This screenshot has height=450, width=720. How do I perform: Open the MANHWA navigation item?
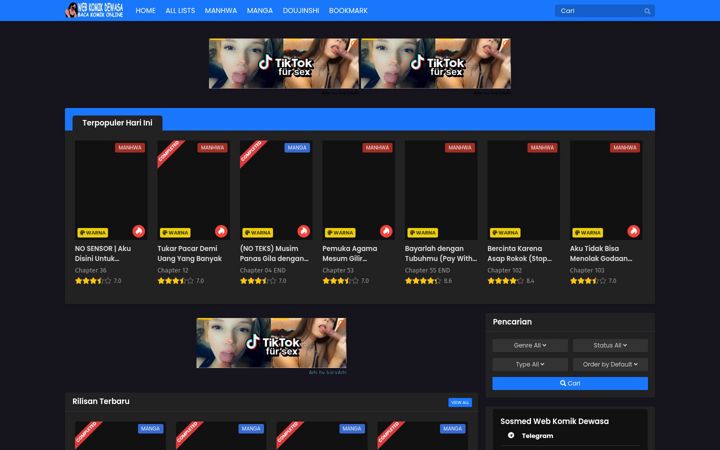tap(221, 11)
